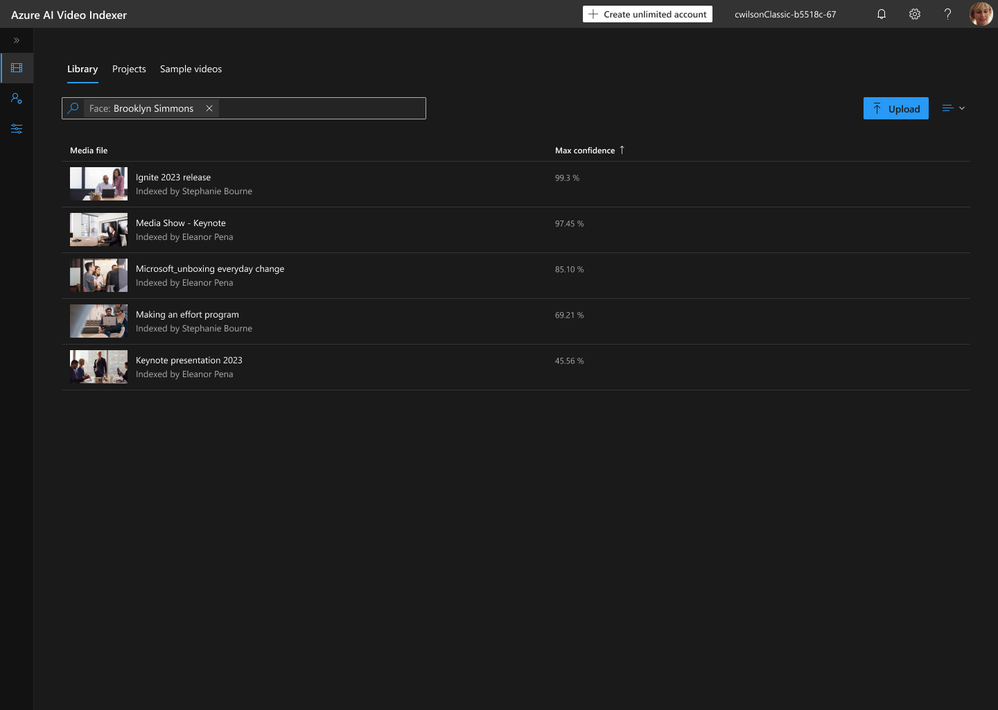Click the 69.21 % confidence value

coord(569,315)
